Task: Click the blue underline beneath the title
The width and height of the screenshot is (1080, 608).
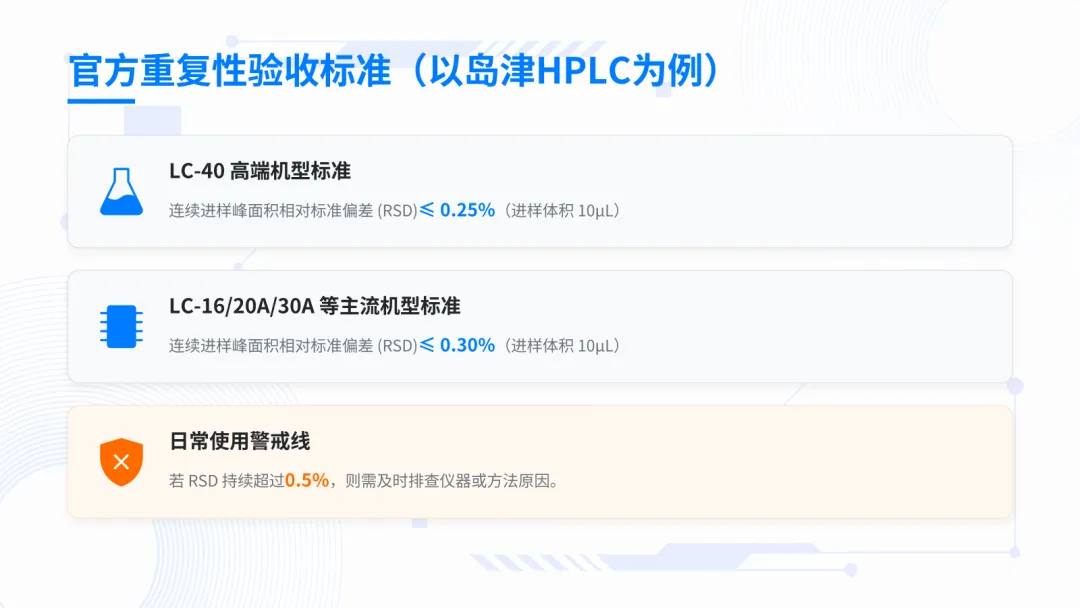Action: 101,101
